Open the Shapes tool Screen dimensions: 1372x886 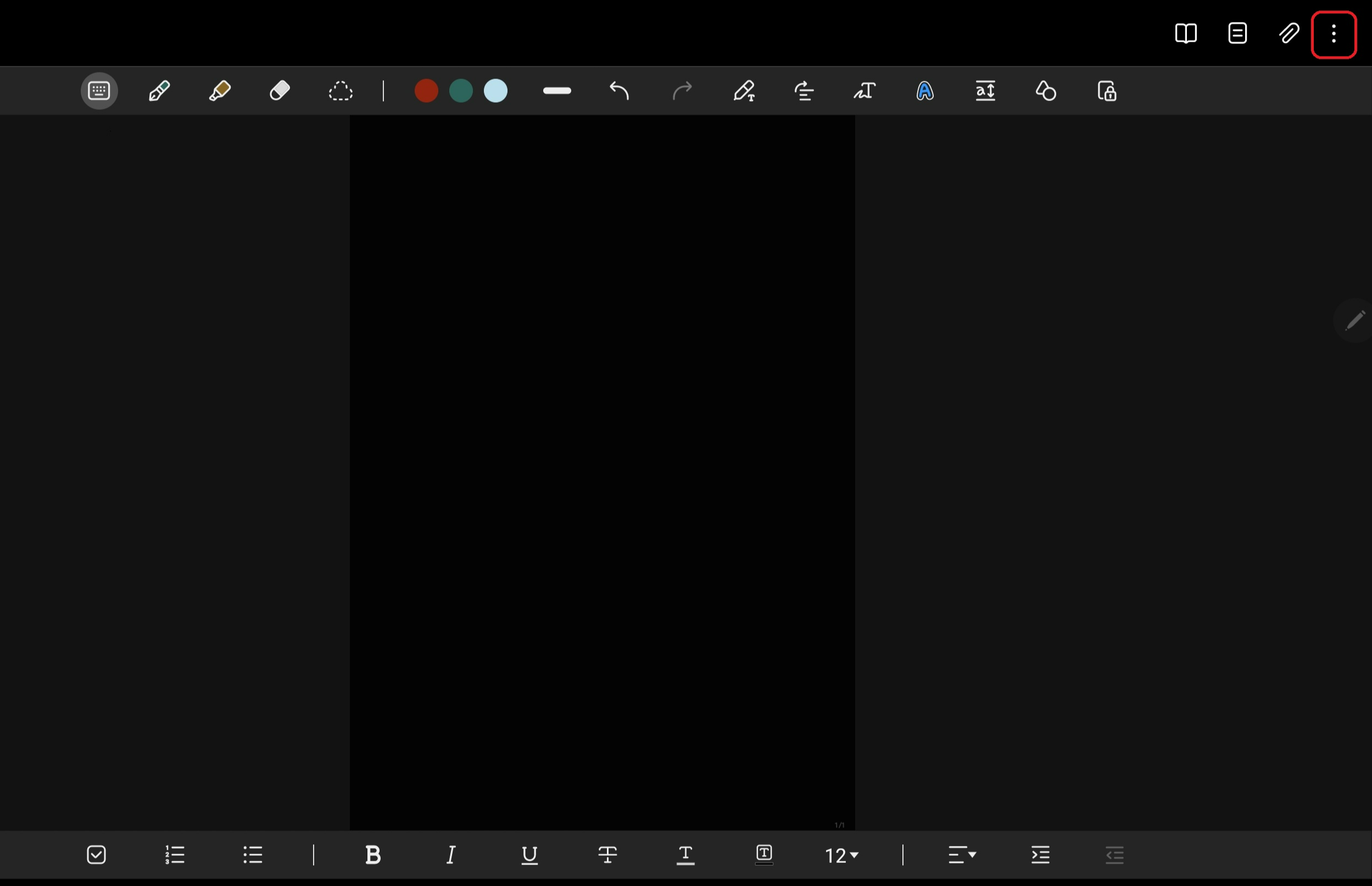tap(1045, 91)
